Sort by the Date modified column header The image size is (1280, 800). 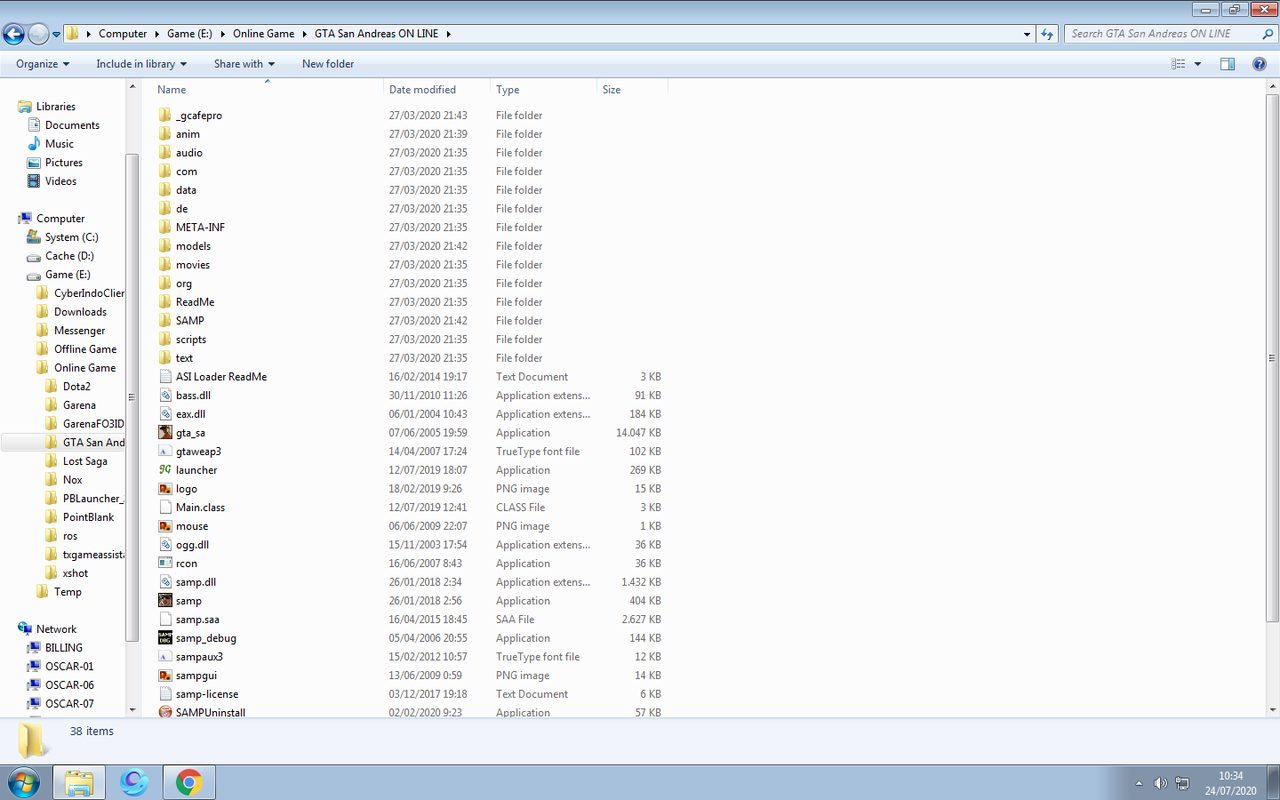pyautogui.click(x=437, y=90)
